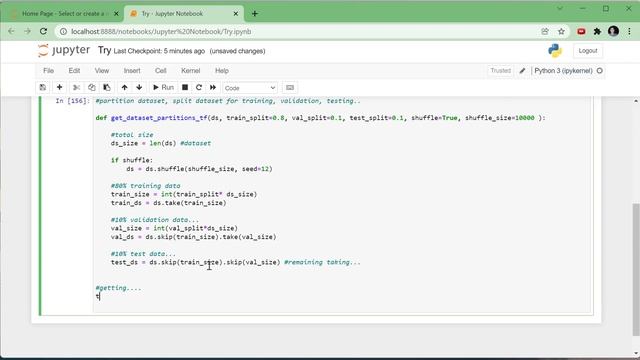Open a new browser tab
The height and width of the screenshot is (360, 640).
[255, 13]
